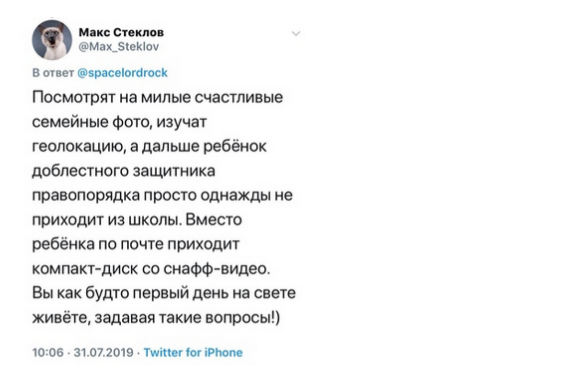Open Макс Стеклов profile name

[121, 32]
